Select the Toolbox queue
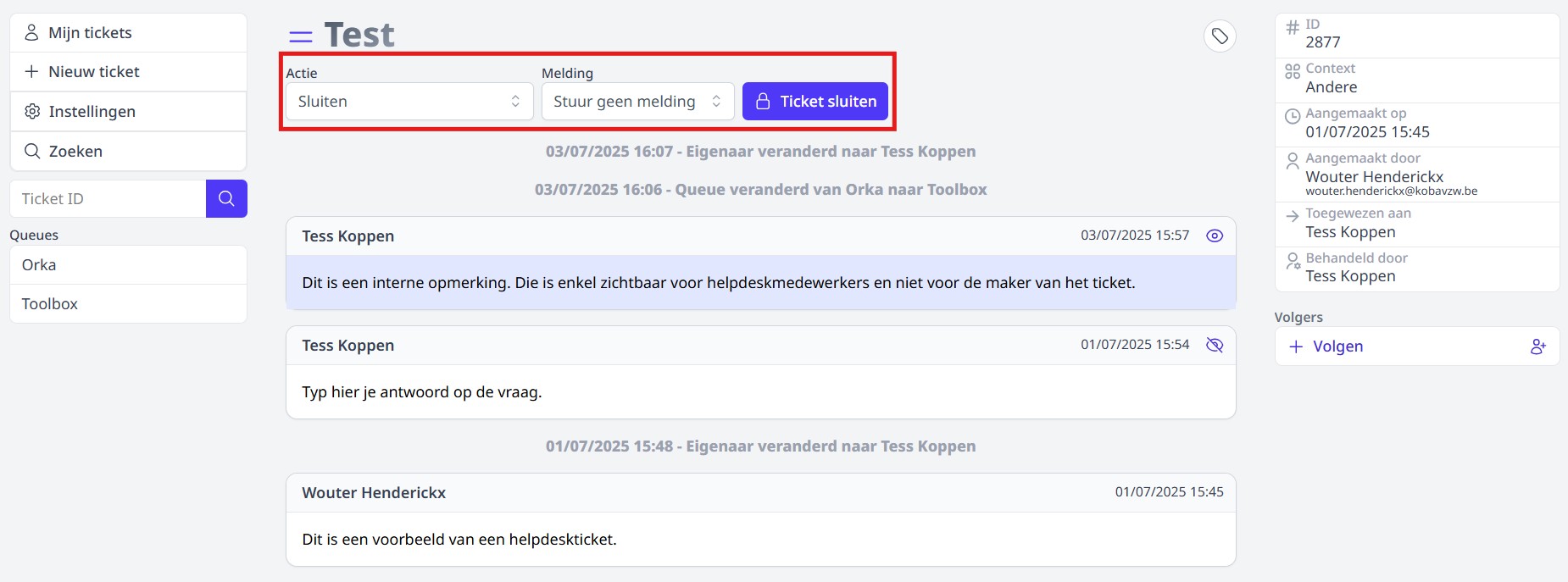The width and height of the screenshot is (1568, 582). point(128,303)
